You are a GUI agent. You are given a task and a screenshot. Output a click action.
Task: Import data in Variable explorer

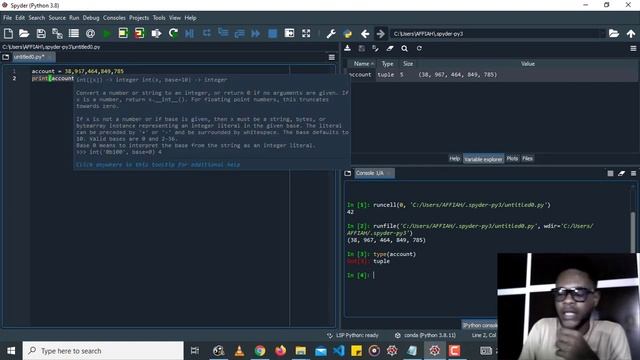pos(347,48)
